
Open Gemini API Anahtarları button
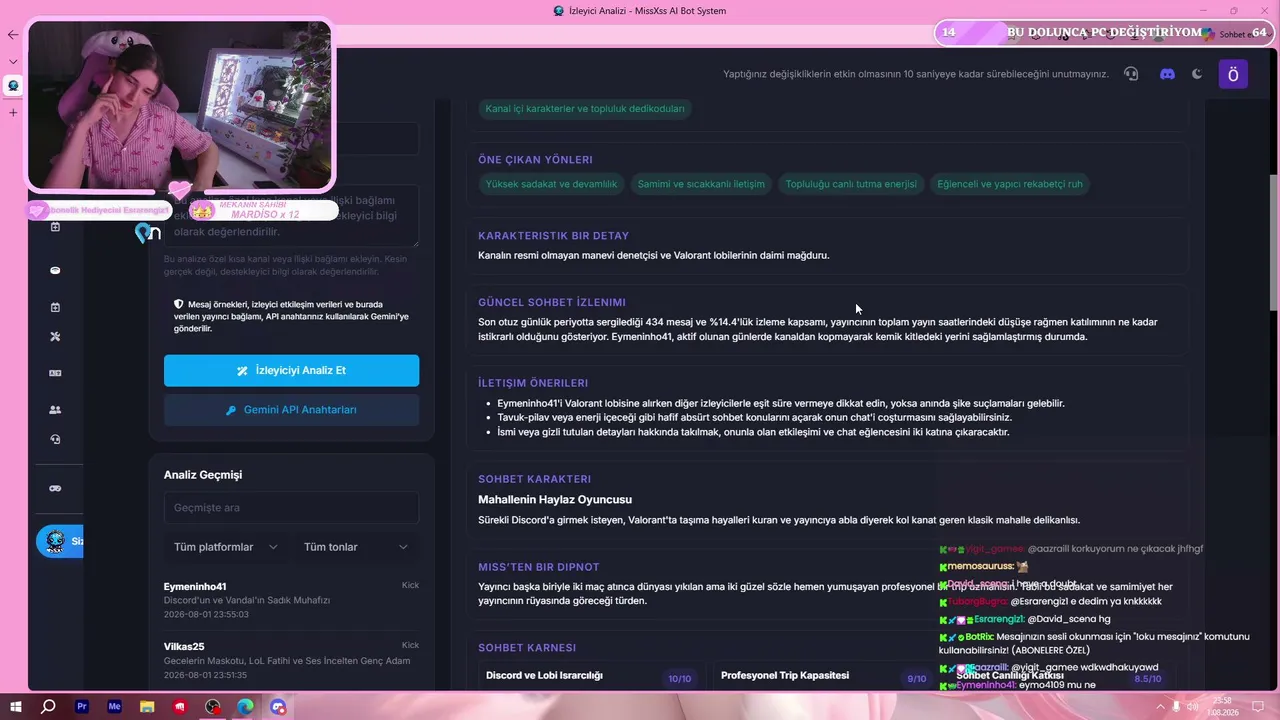(x=291, y=410)
